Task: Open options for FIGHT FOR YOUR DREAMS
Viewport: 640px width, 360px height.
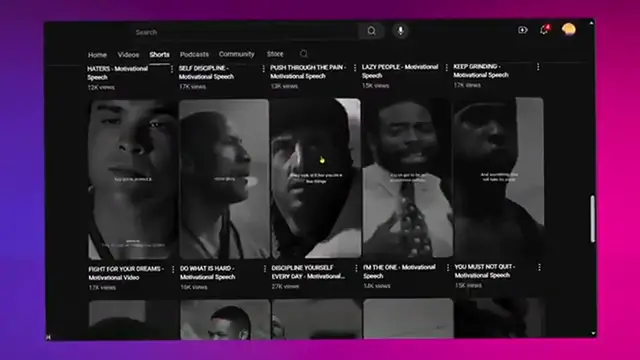Action: pyautogui.click(x=173, y=269)
